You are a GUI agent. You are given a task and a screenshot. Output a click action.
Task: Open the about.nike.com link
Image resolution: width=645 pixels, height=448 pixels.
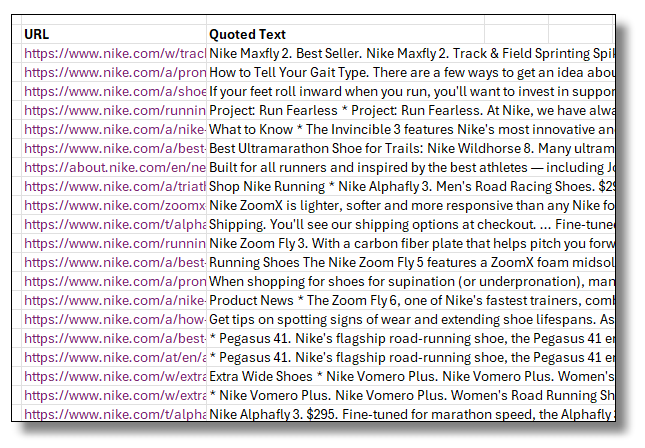pos(115,167)
